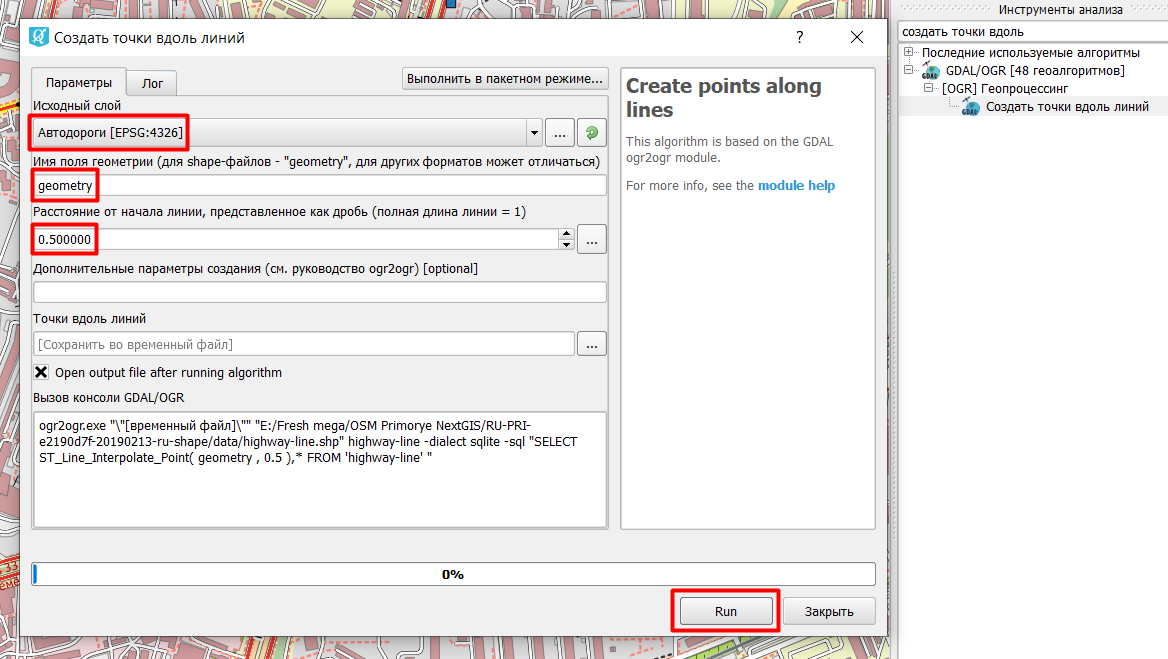
Task: Close the 'Создать точки вдоль линий' dialog
Action: [857, 37]
